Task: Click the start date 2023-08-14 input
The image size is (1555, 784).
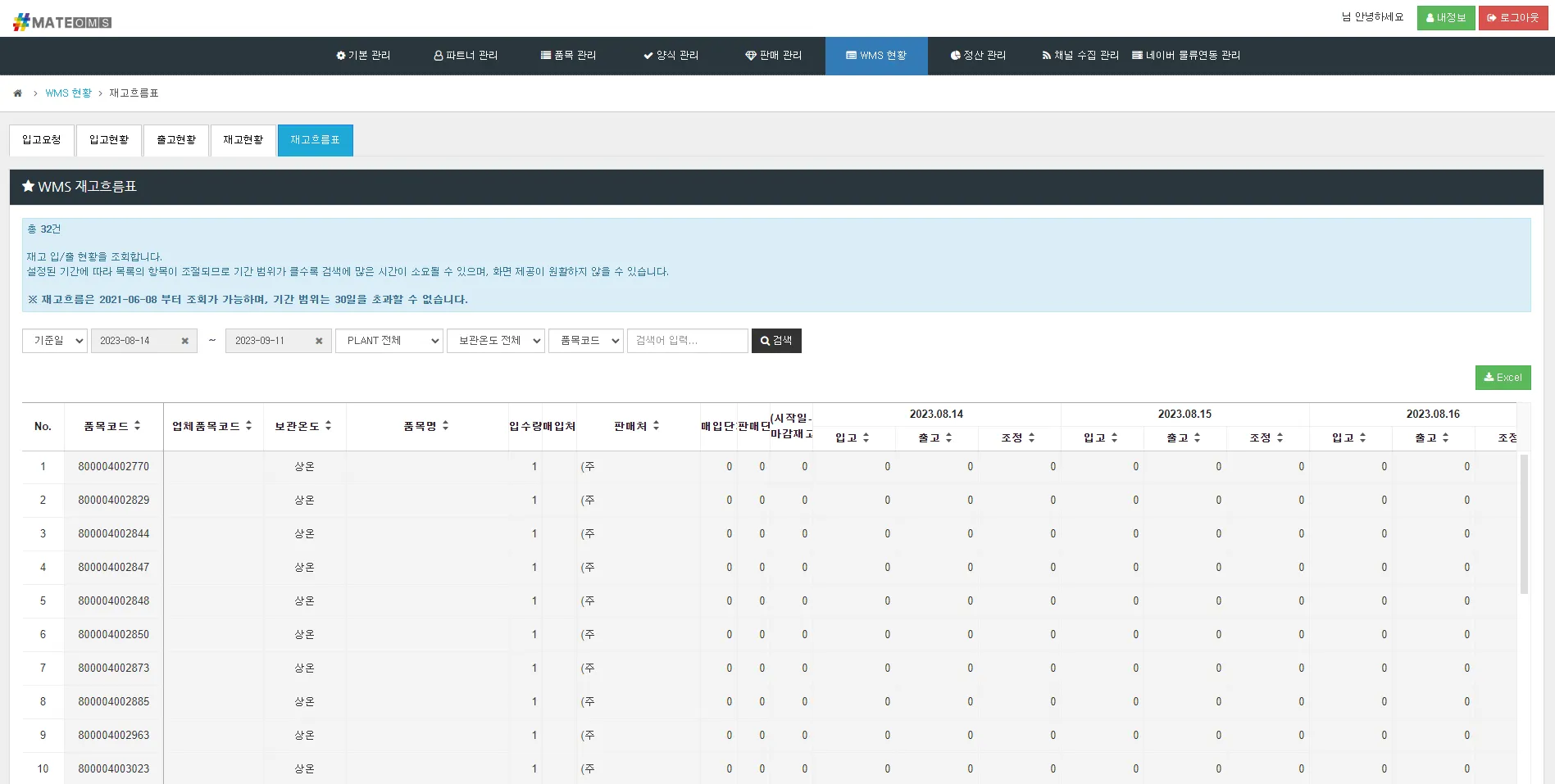Action: pyautogui.click(x=144, y=341)
